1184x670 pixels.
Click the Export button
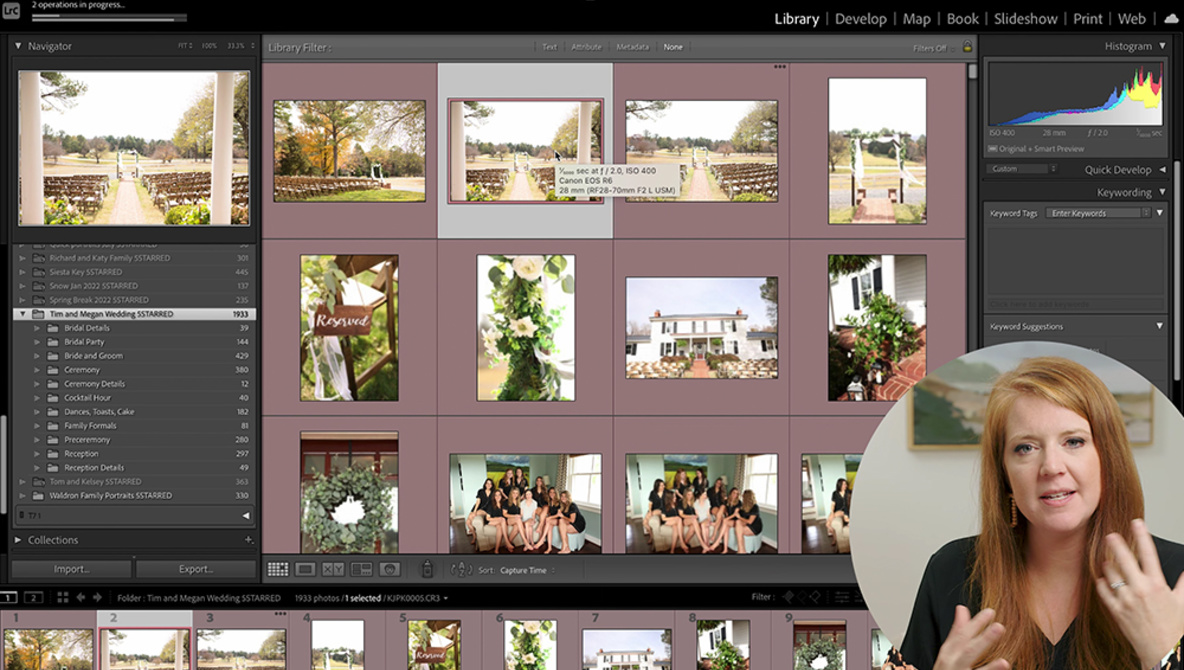[196, 569]
